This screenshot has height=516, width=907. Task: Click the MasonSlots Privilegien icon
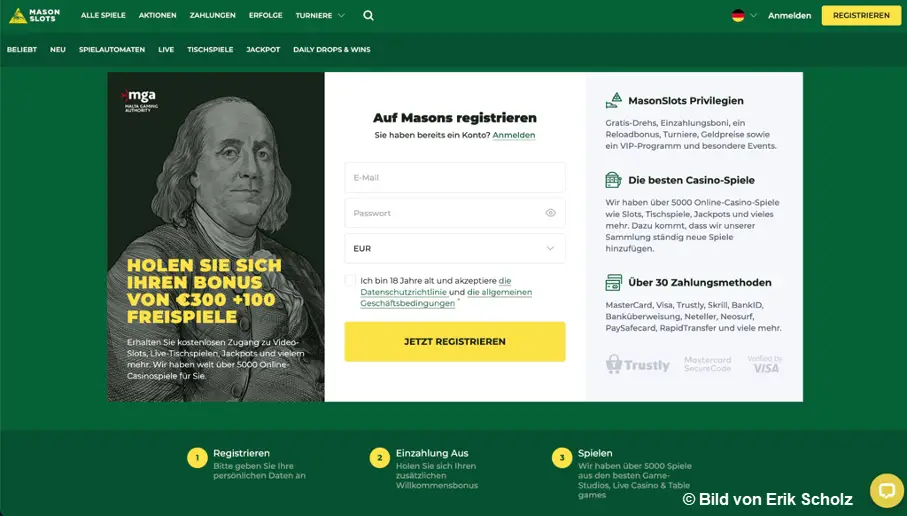click(x=614, y=101)
